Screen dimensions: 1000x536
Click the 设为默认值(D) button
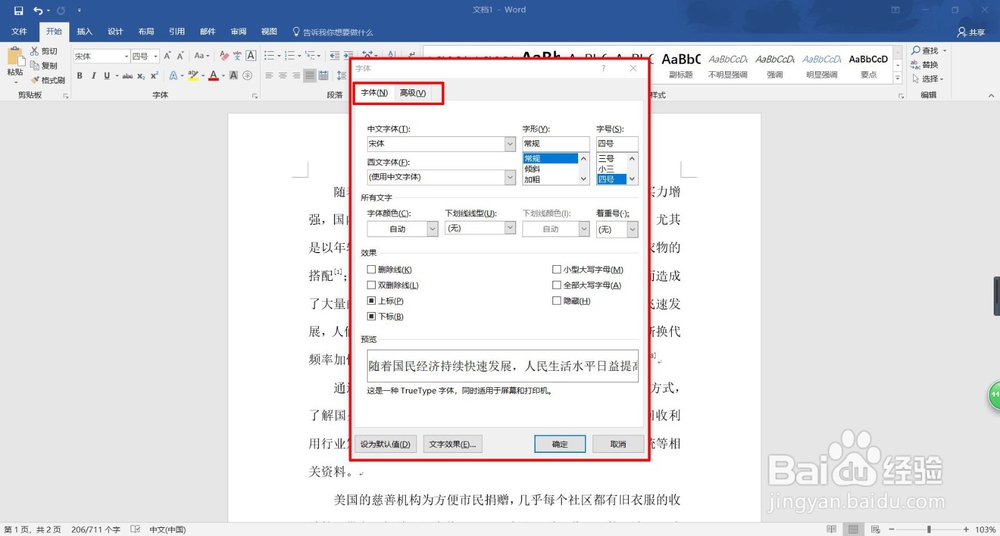pos(386,444)
